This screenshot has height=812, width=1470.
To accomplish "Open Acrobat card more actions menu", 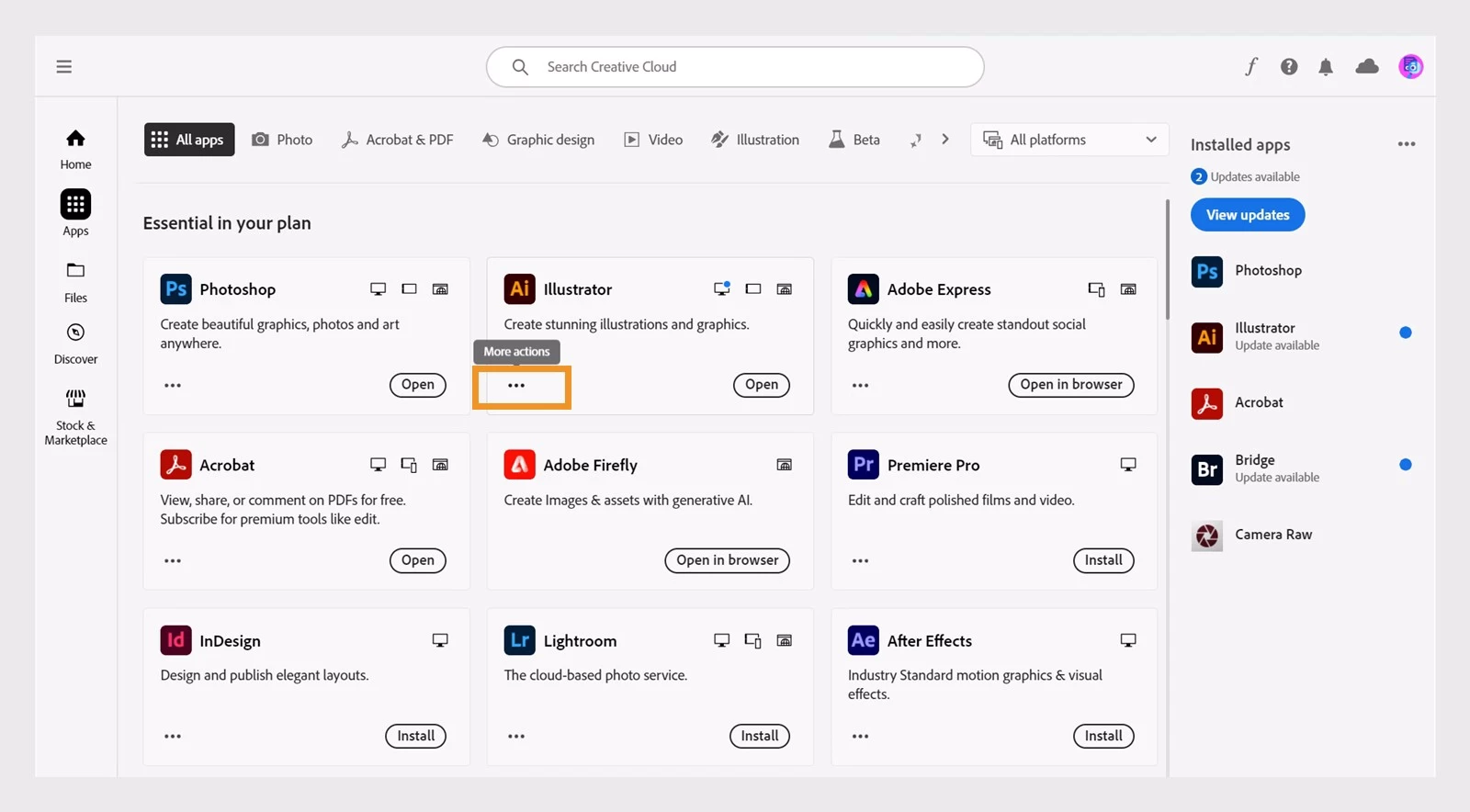I will (x=173, y=560).
